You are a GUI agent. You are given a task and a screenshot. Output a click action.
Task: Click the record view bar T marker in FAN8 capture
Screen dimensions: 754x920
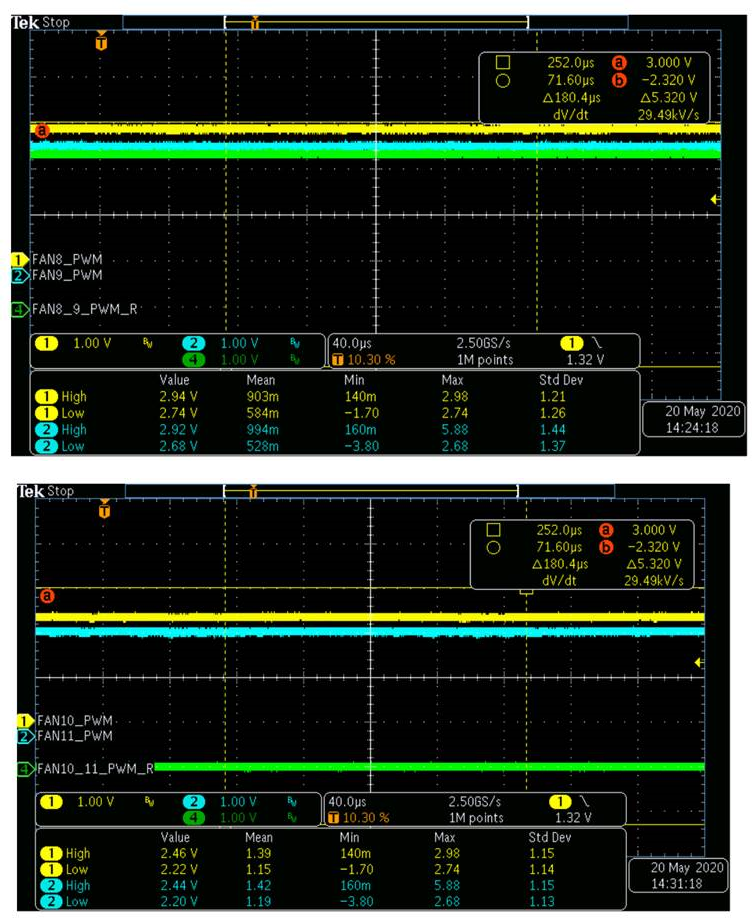(x=255, y=23)
